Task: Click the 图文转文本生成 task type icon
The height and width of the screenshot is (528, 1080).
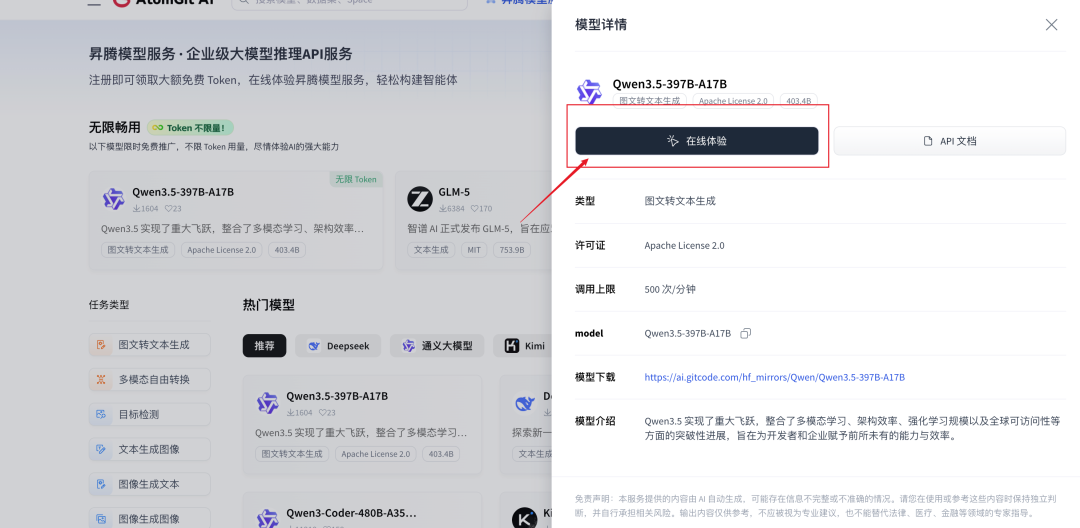Action: (101, 345)
